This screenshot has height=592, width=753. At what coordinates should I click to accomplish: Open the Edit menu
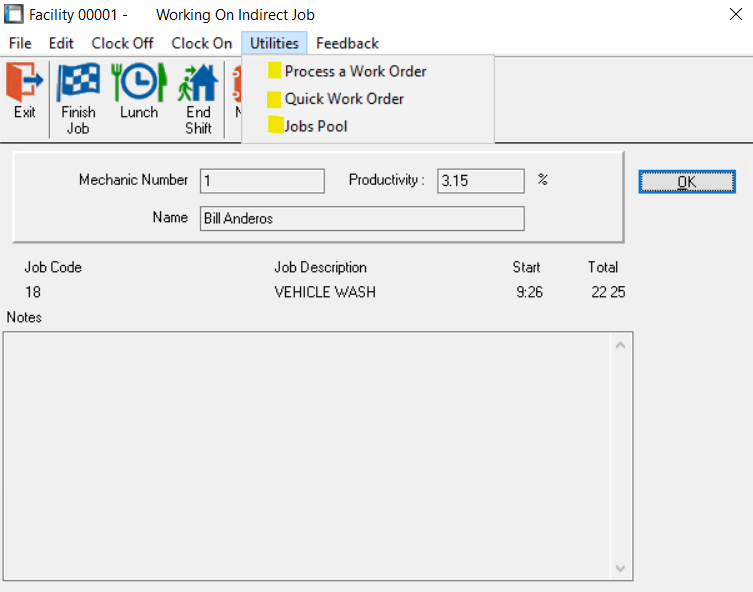coord(61,43)
